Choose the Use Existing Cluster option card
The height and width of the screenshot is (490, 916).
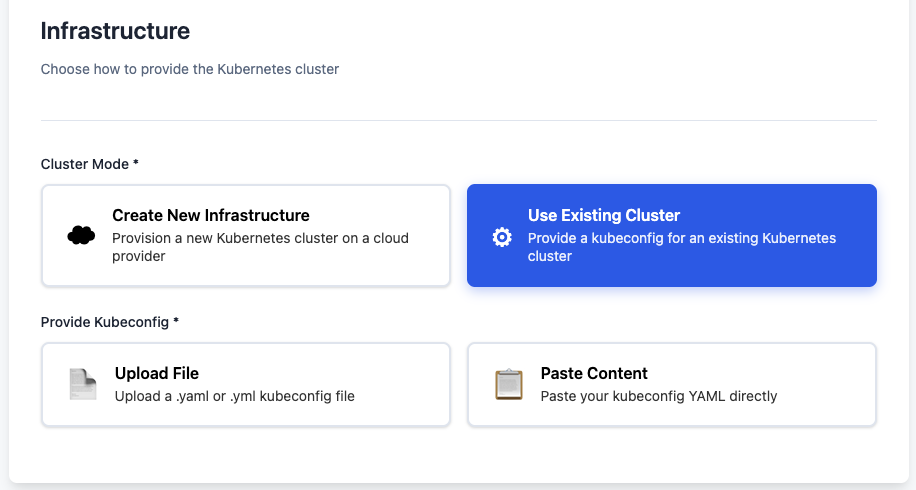pyautogui.click(x=671, y=236)
